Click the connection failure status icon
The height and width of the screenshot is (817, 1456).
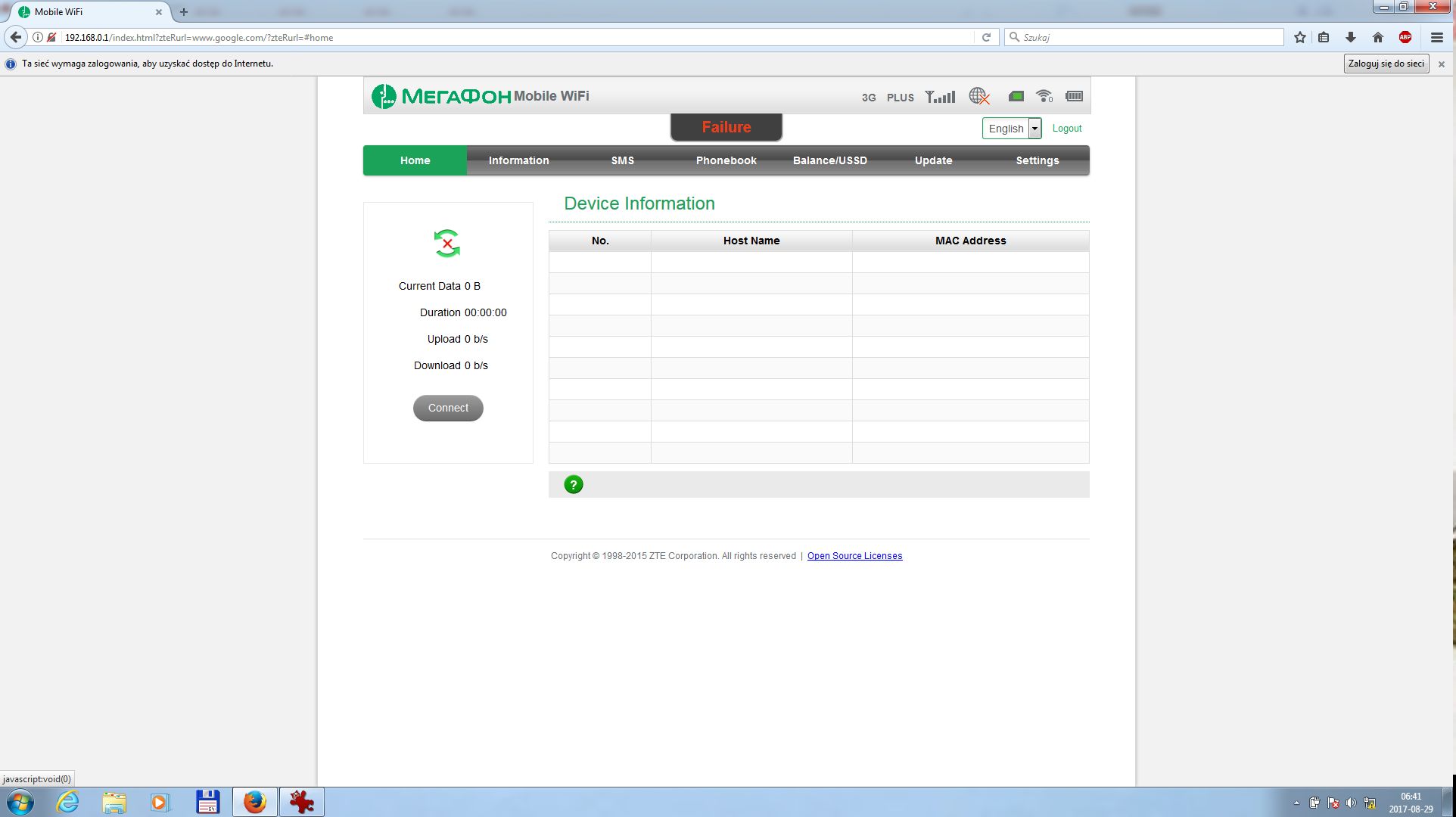(x=448, y=243)
